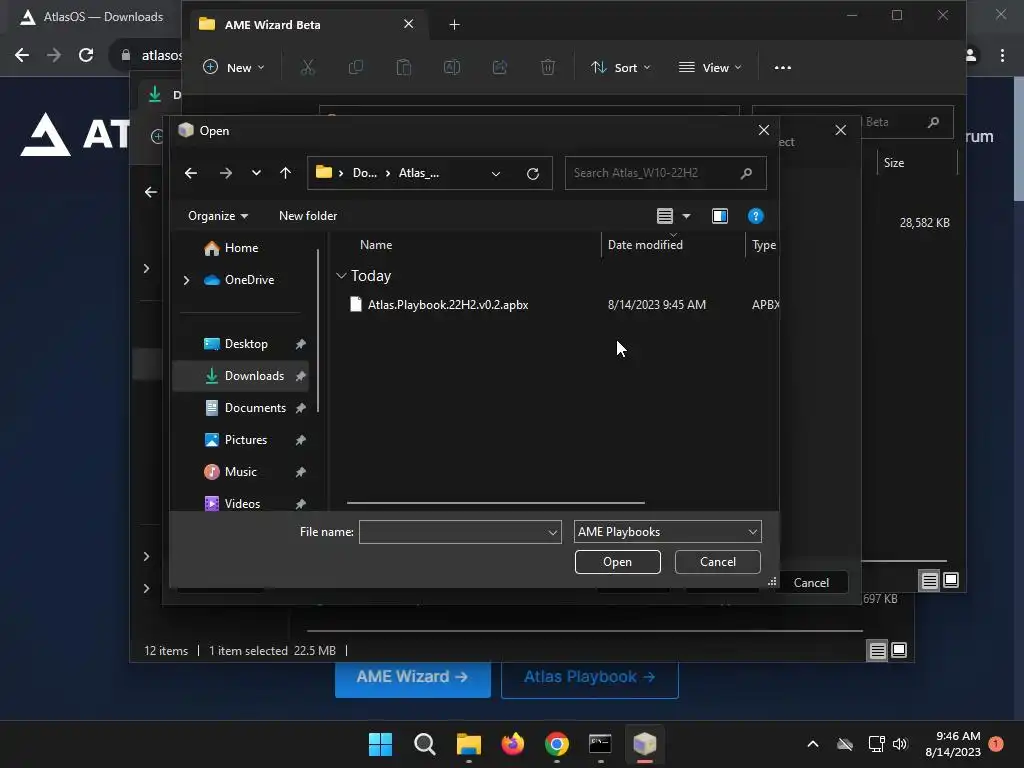The width and height of the screenshot is (1024, 768).
Task: Select Home in the navigation pane
Action: coord(241,248)
